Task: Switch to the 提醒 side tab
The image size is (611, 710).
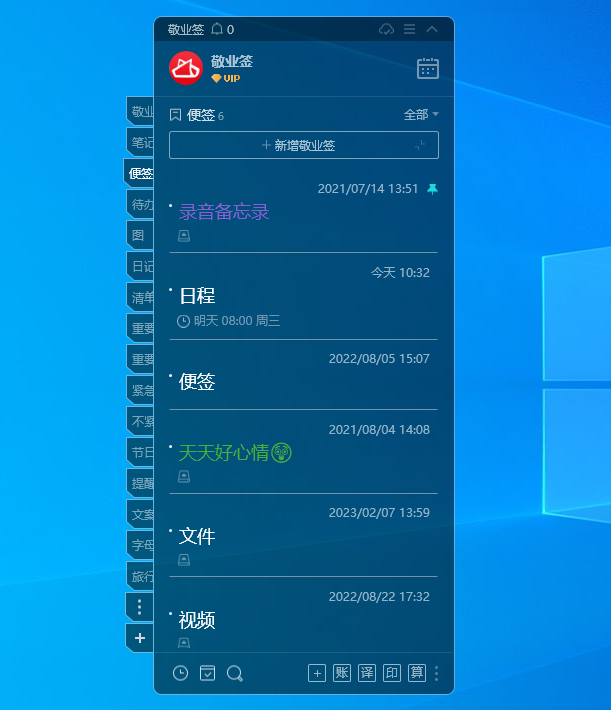Action: tap(141, 484)
